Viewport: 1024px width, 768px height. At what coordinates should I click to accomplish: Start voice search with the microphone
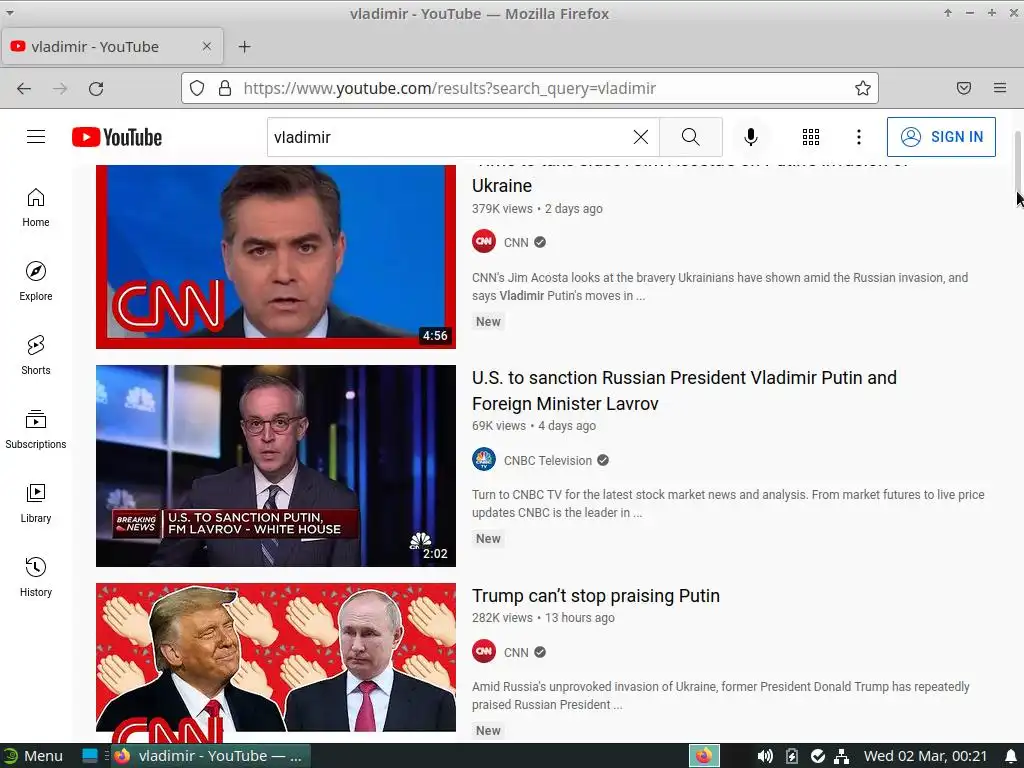750,137
